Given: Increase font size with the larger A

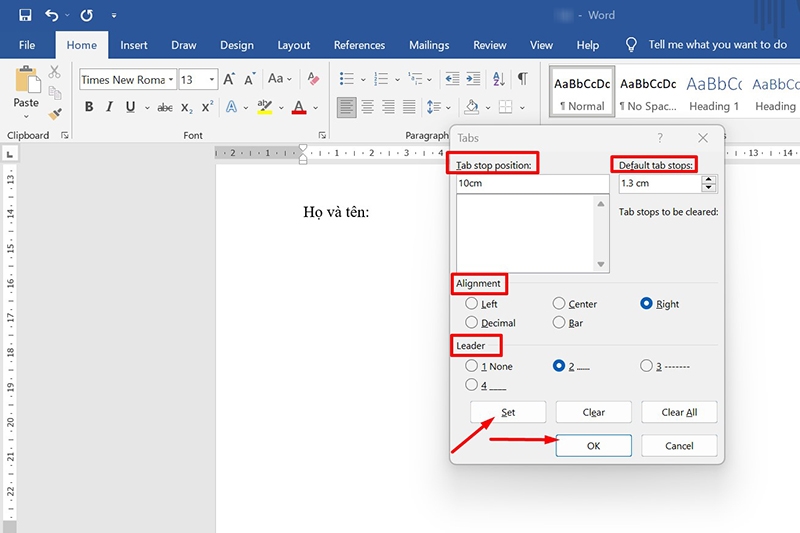Looking at the screenshot, I should point(229,79).
